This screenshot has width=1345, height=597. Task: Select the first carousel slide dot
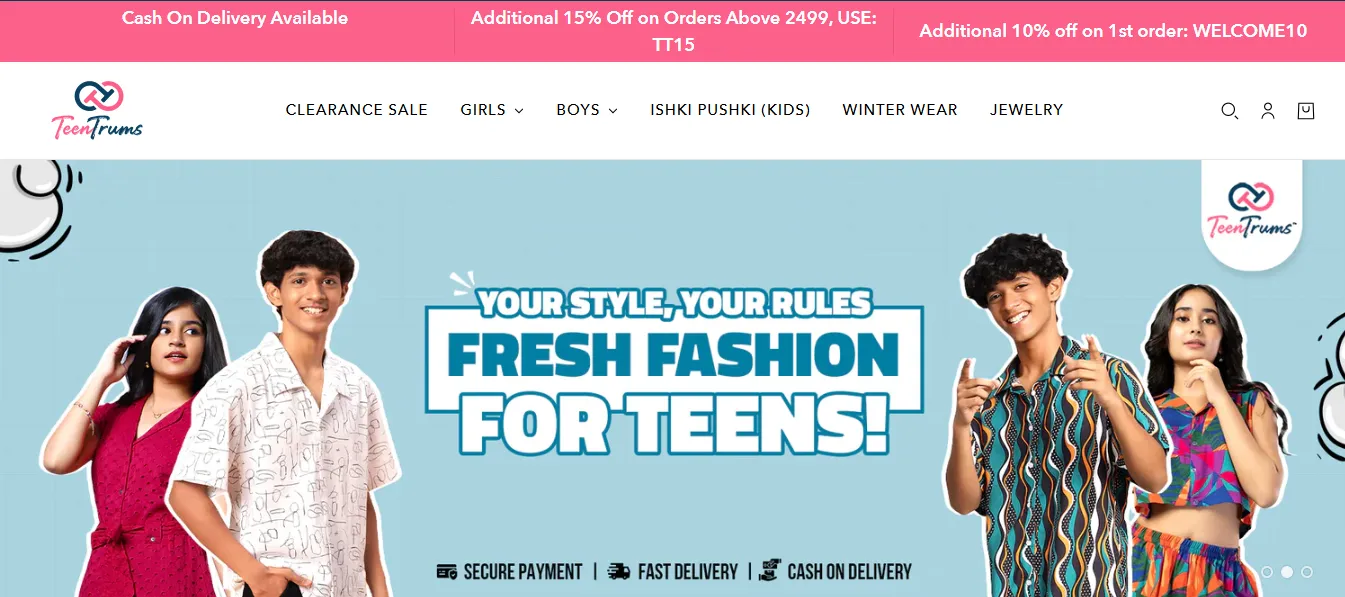(1267, 572)
